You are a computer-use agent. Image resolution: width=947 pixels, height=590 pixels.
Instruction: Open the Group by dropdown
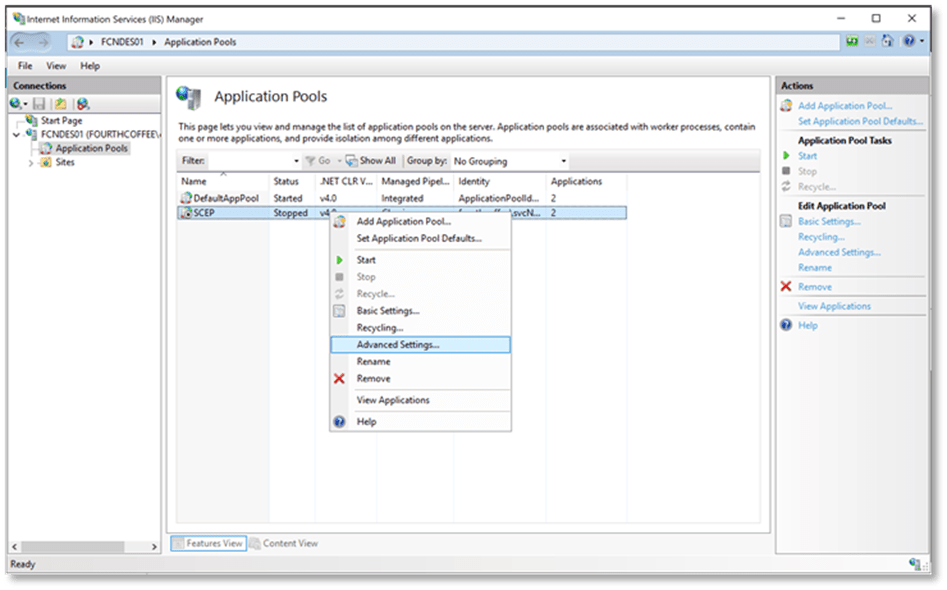564,161
